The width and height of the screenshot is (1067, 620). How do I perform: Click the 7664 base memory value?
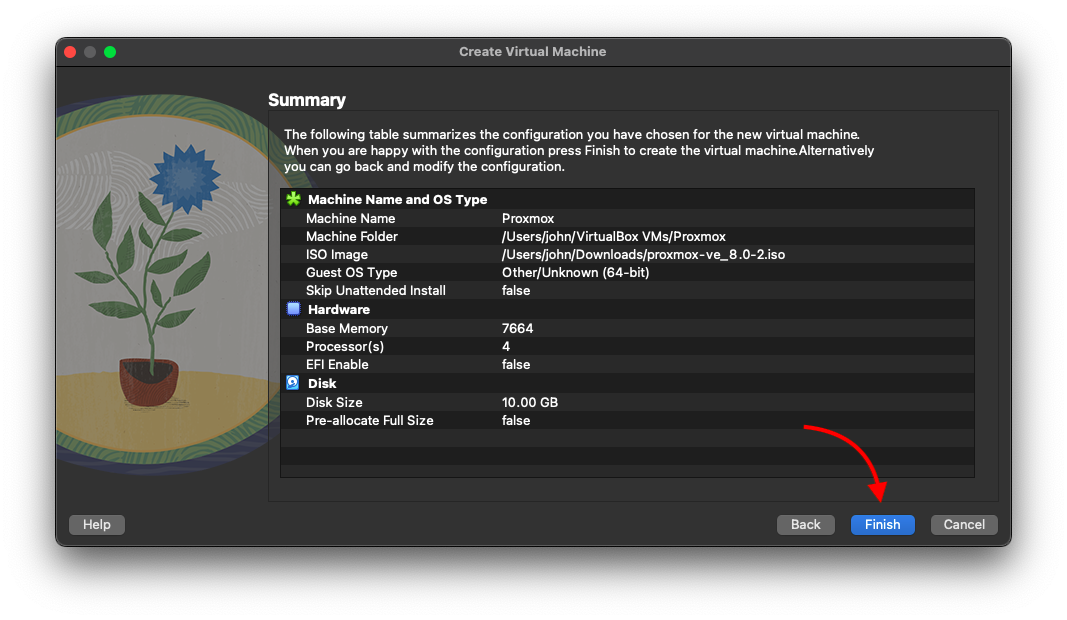[517, 329]
